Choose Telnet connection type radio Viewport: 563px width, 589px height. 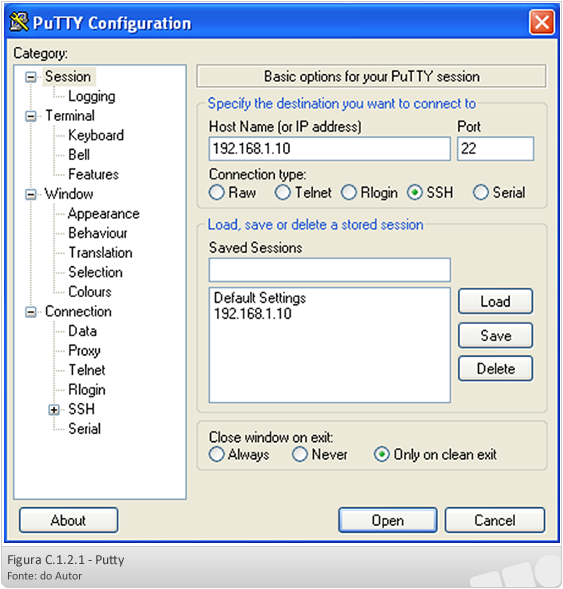coord(282,193)
